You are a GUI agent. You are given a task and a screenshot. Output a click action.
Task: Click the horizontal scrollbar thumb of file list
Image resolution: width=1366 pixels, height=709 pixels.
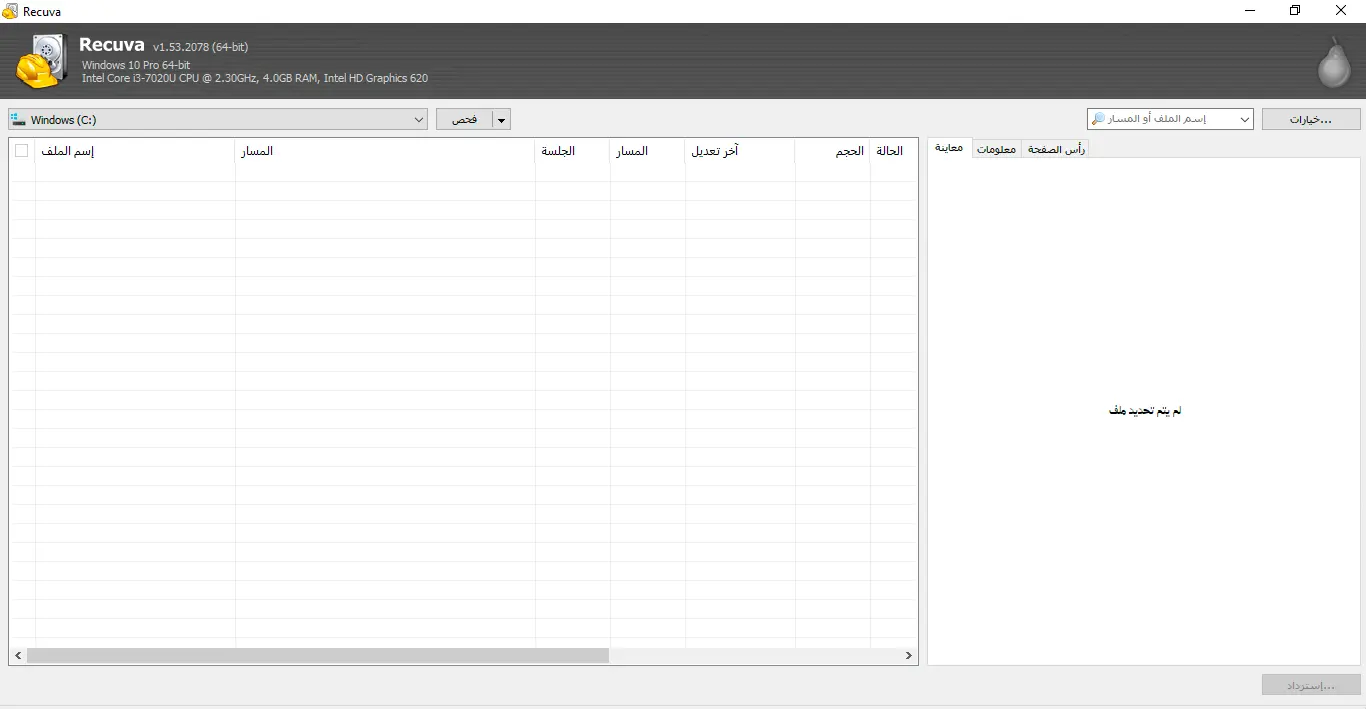pyautogui.click(x=317, y=656)
